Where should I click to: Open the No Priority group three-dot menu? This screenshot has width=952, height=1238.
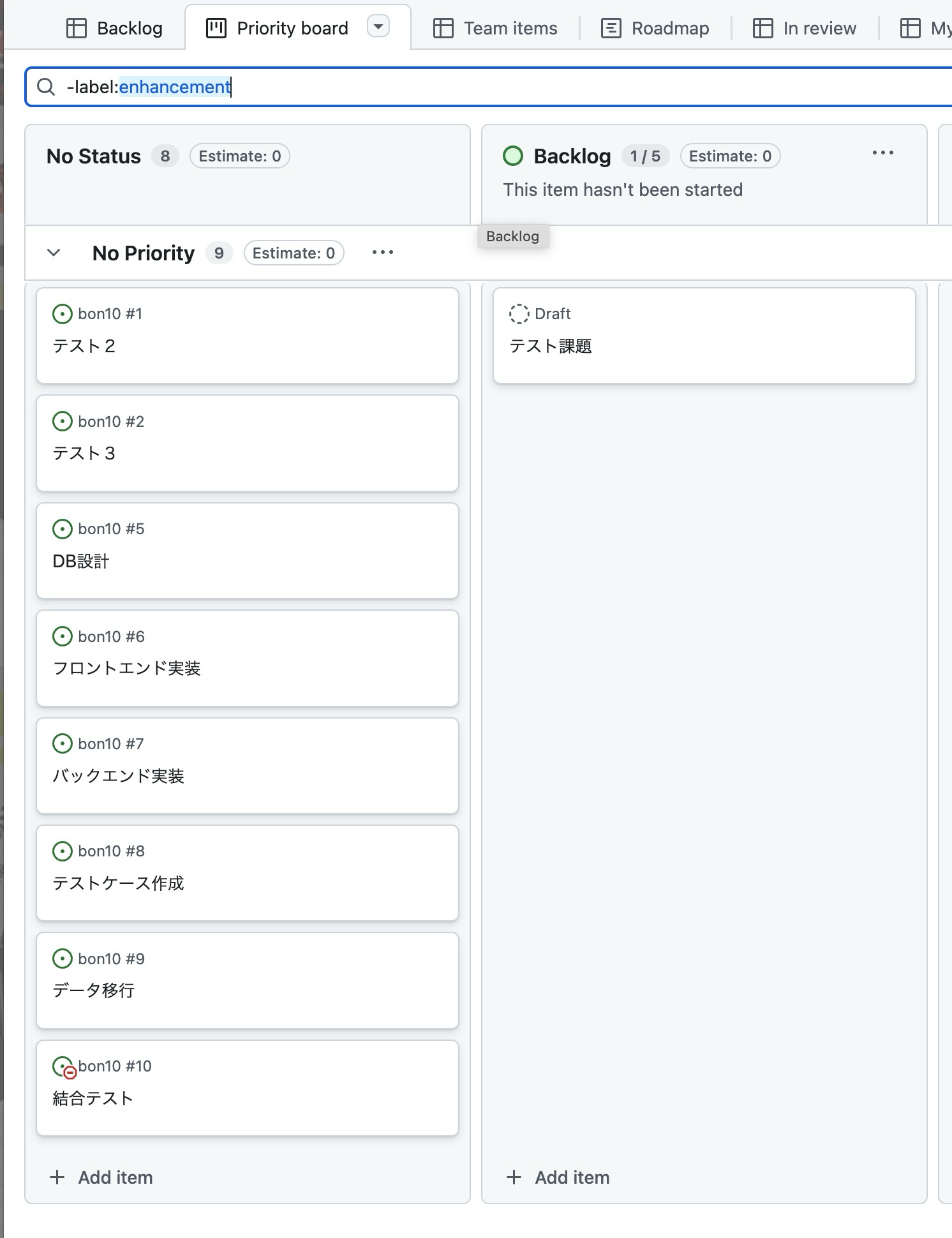[x=383, y=253]
